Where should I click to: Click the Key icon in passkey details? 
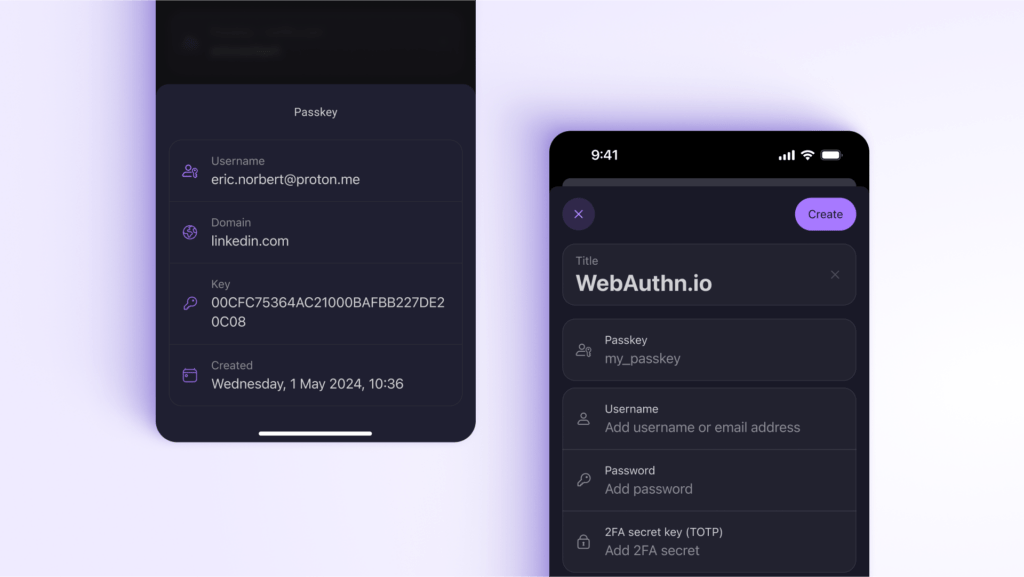coord(190,303)
